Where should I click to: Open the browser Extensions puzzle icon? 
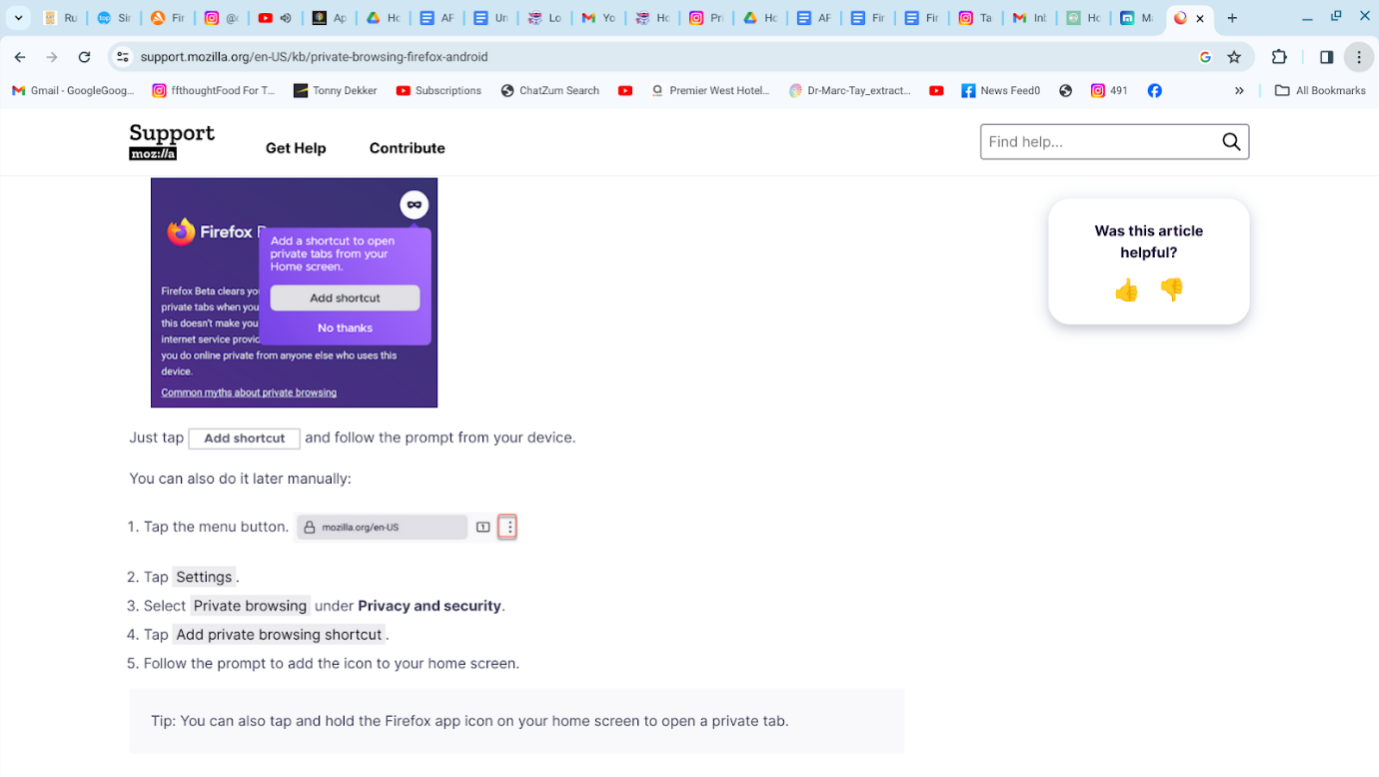point(1279,57)
